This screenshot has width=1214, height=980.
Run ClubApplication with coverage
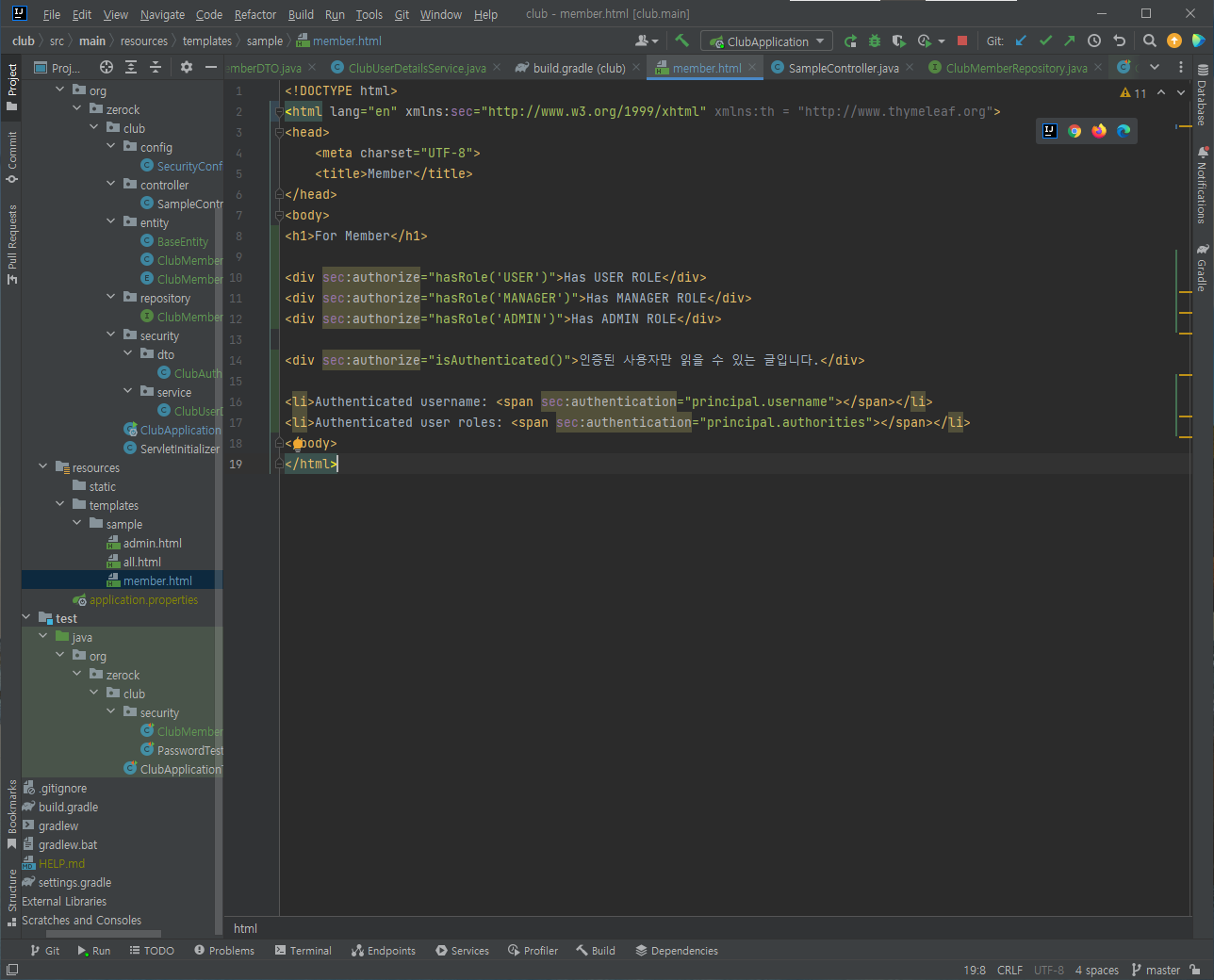899,41
